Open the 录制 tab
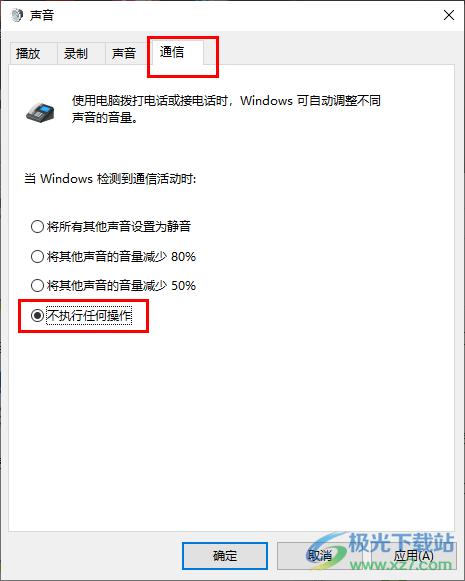 pos(76,54)
